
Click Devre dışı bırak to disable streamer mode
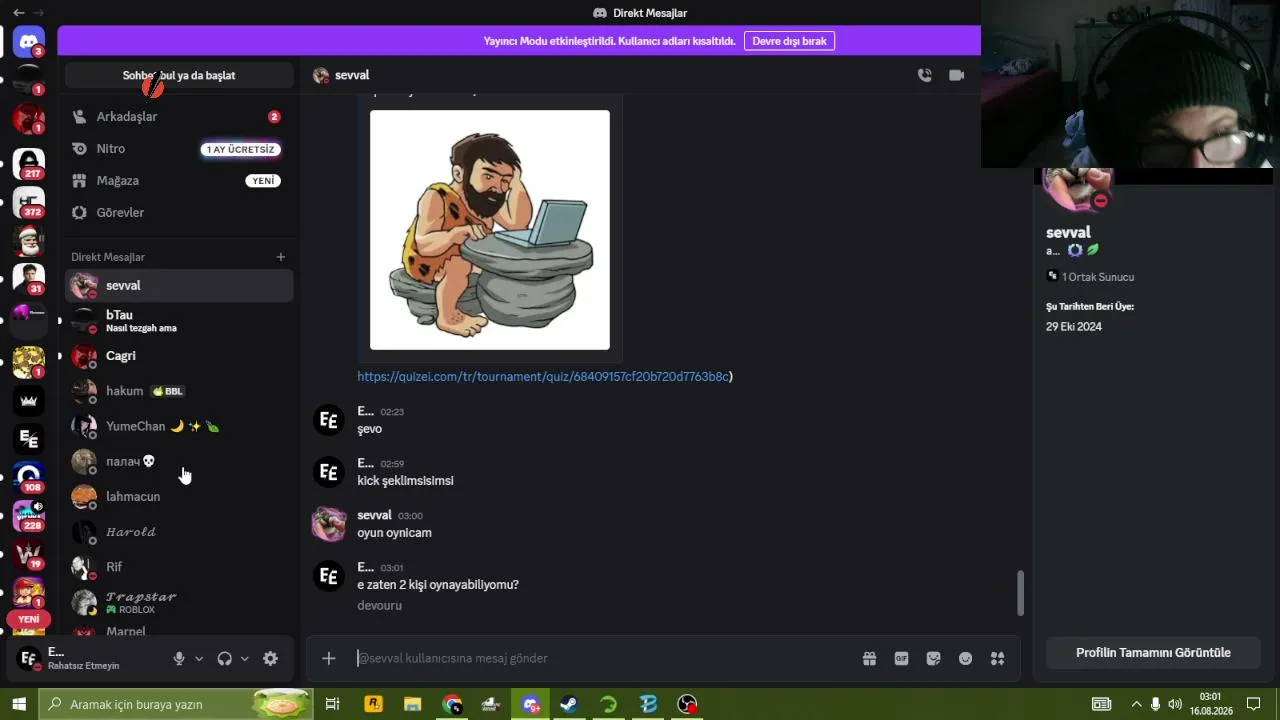tap(789, 41)
